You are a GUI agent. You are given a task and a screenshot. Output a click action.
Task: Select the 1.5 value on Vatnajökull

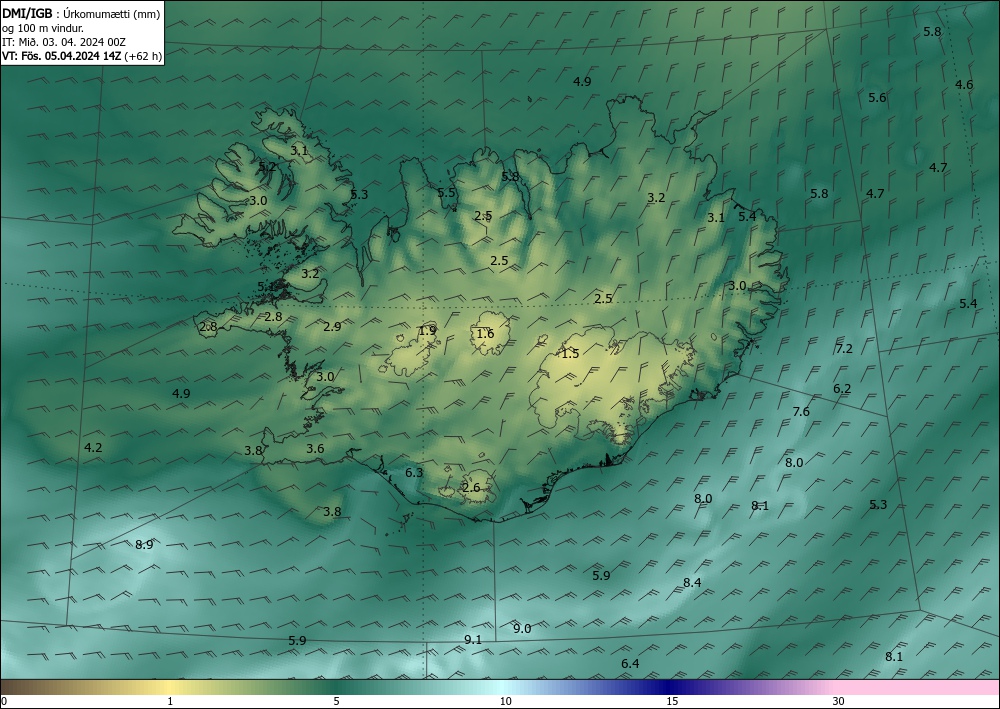(x=570, y=353)
